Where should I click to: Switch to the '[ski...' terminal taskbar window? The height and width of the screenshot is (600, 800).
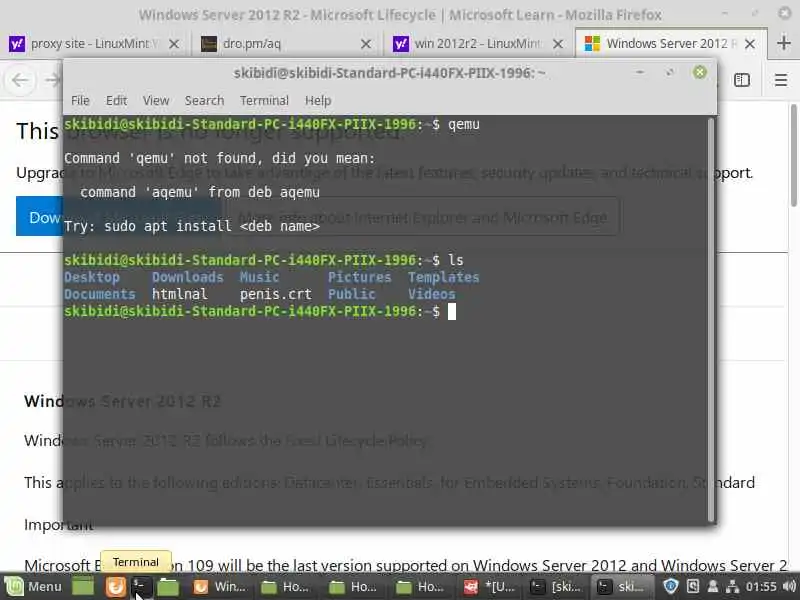(x=556, y=587)
